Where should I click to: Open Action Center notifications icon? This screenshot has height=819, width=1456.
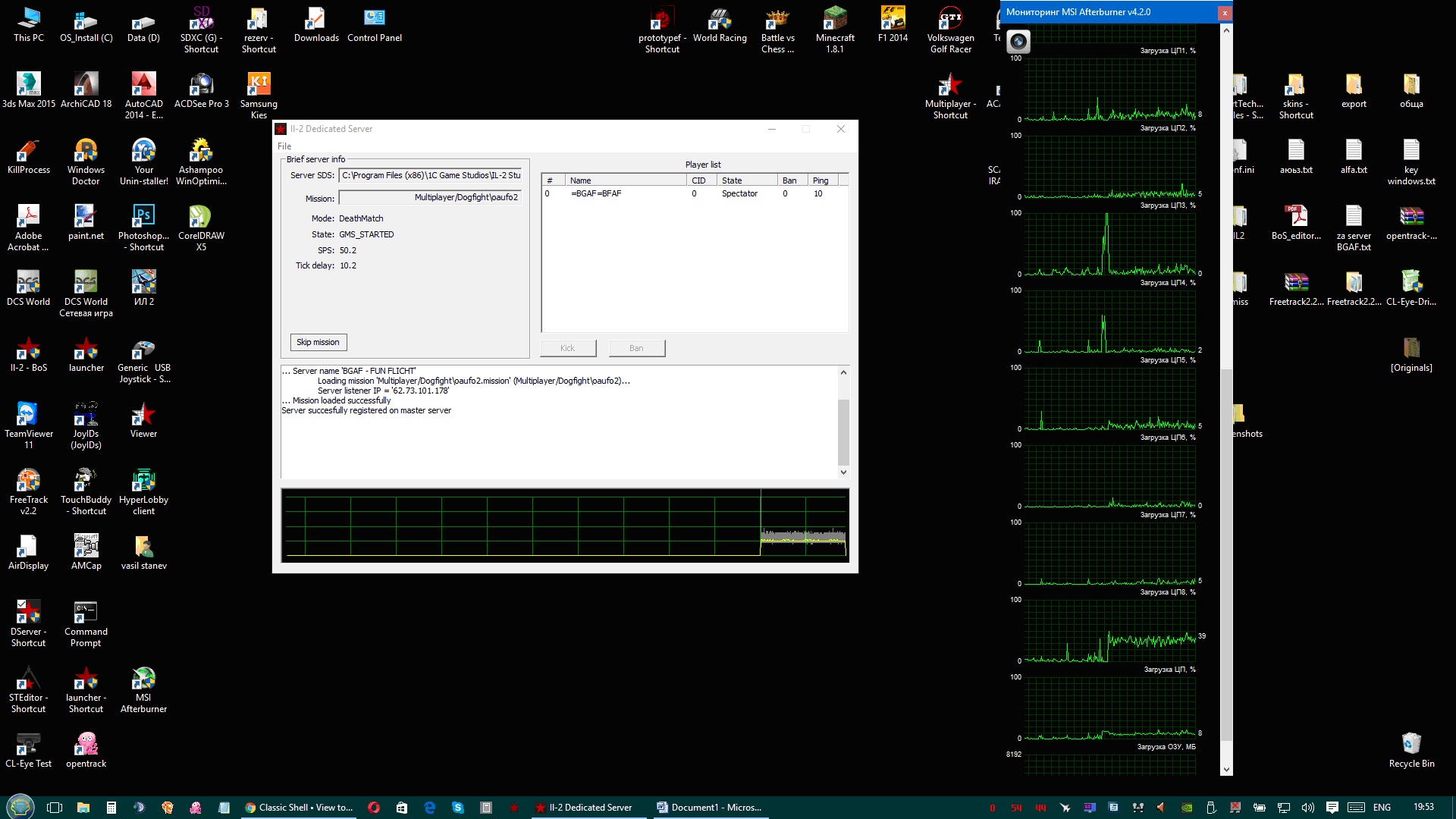pyautogui.click(x=1332, y=808)
